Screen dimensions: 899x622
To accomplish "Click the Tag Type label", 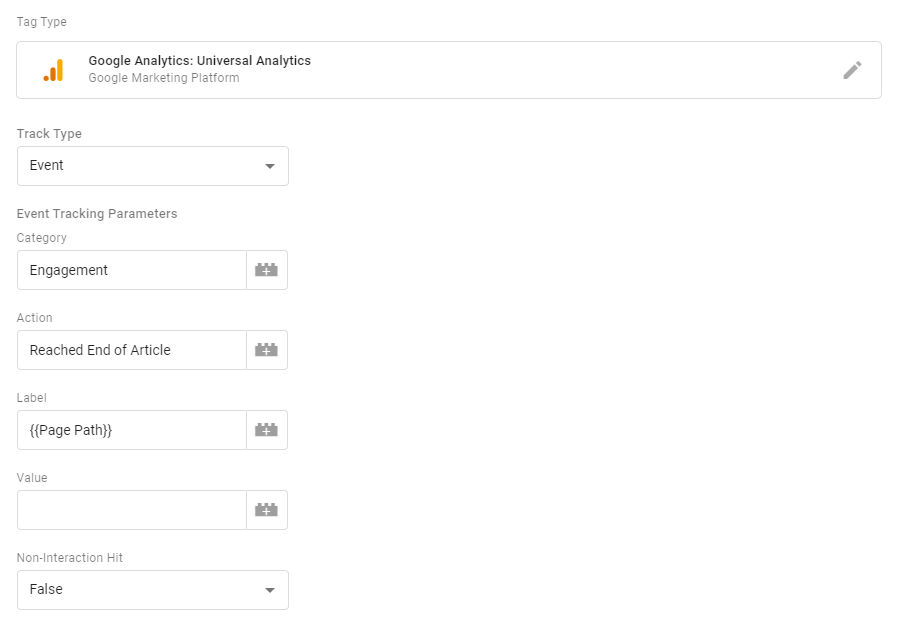I will [42, 22].
